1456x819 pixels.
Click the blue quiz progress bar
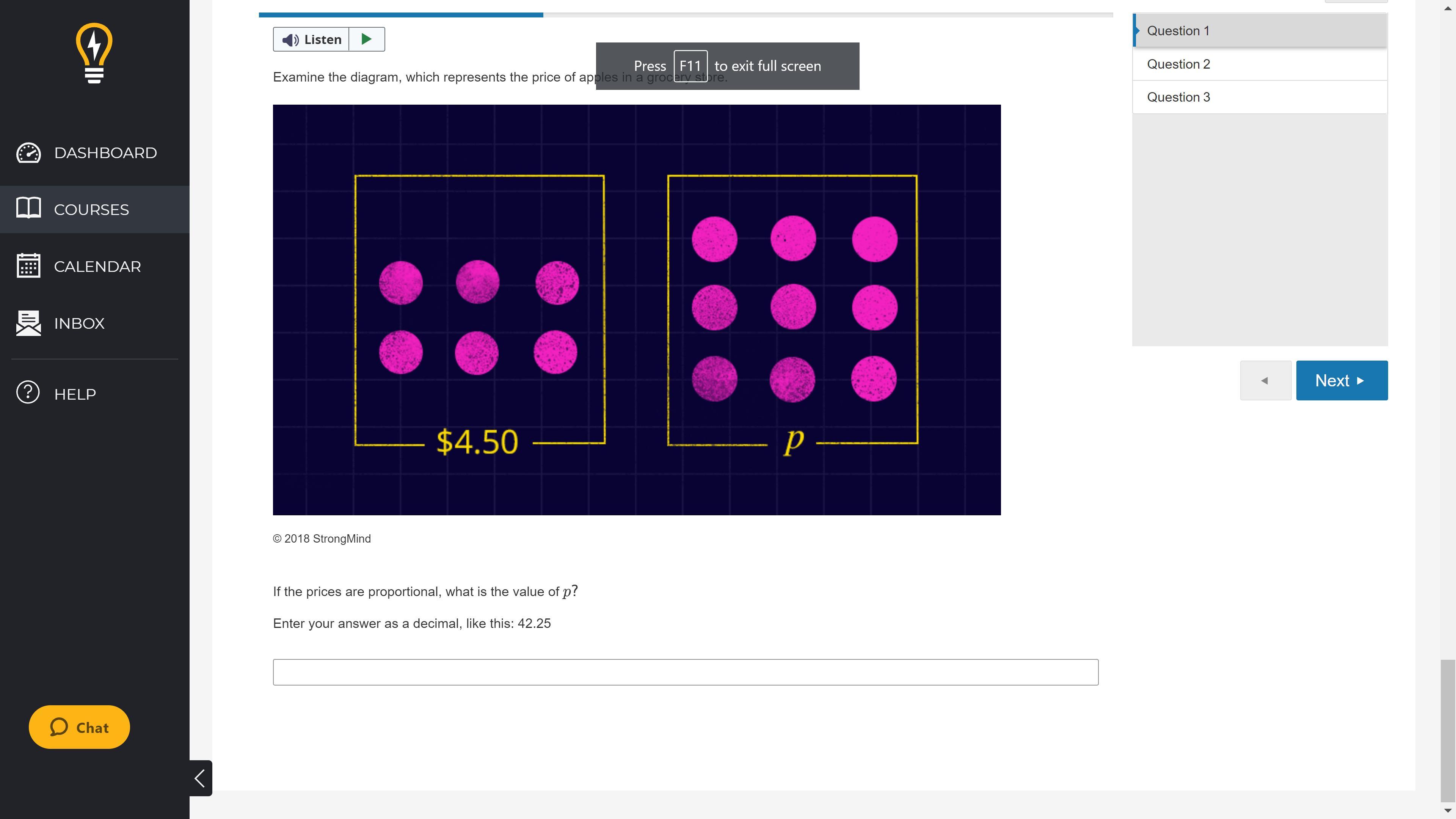(401, 15)
